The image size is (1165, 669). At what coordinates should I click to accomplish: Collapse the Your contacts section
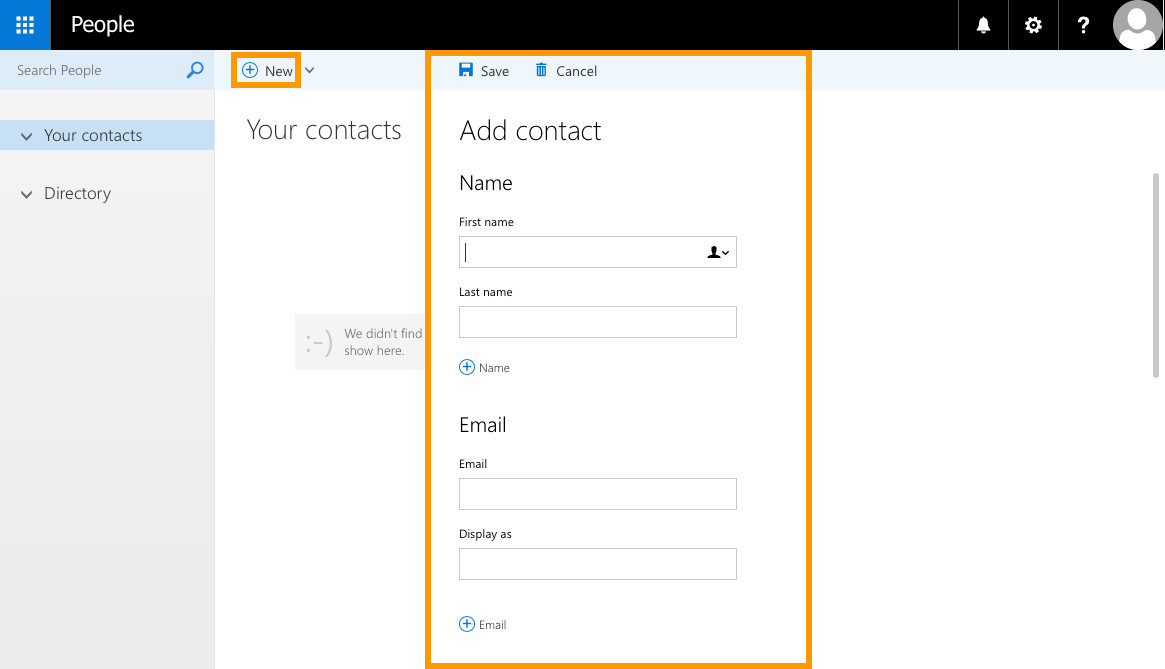coord(27,136)
